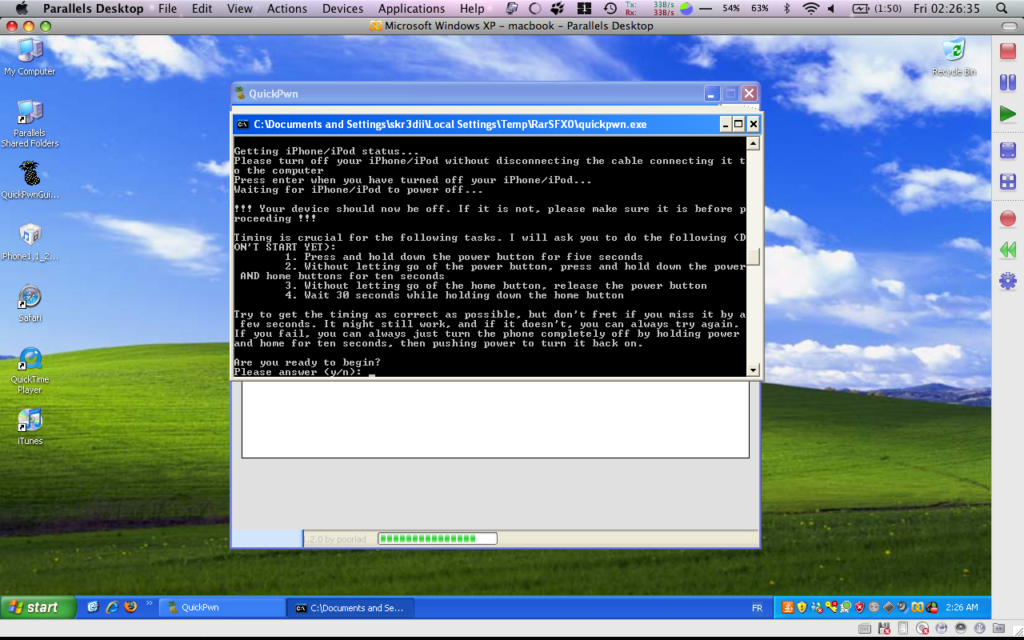Screen dimensions: 1024x640
Task: Click the Parallels four-window Coherence icon in sidebar
Action: 1008,182
